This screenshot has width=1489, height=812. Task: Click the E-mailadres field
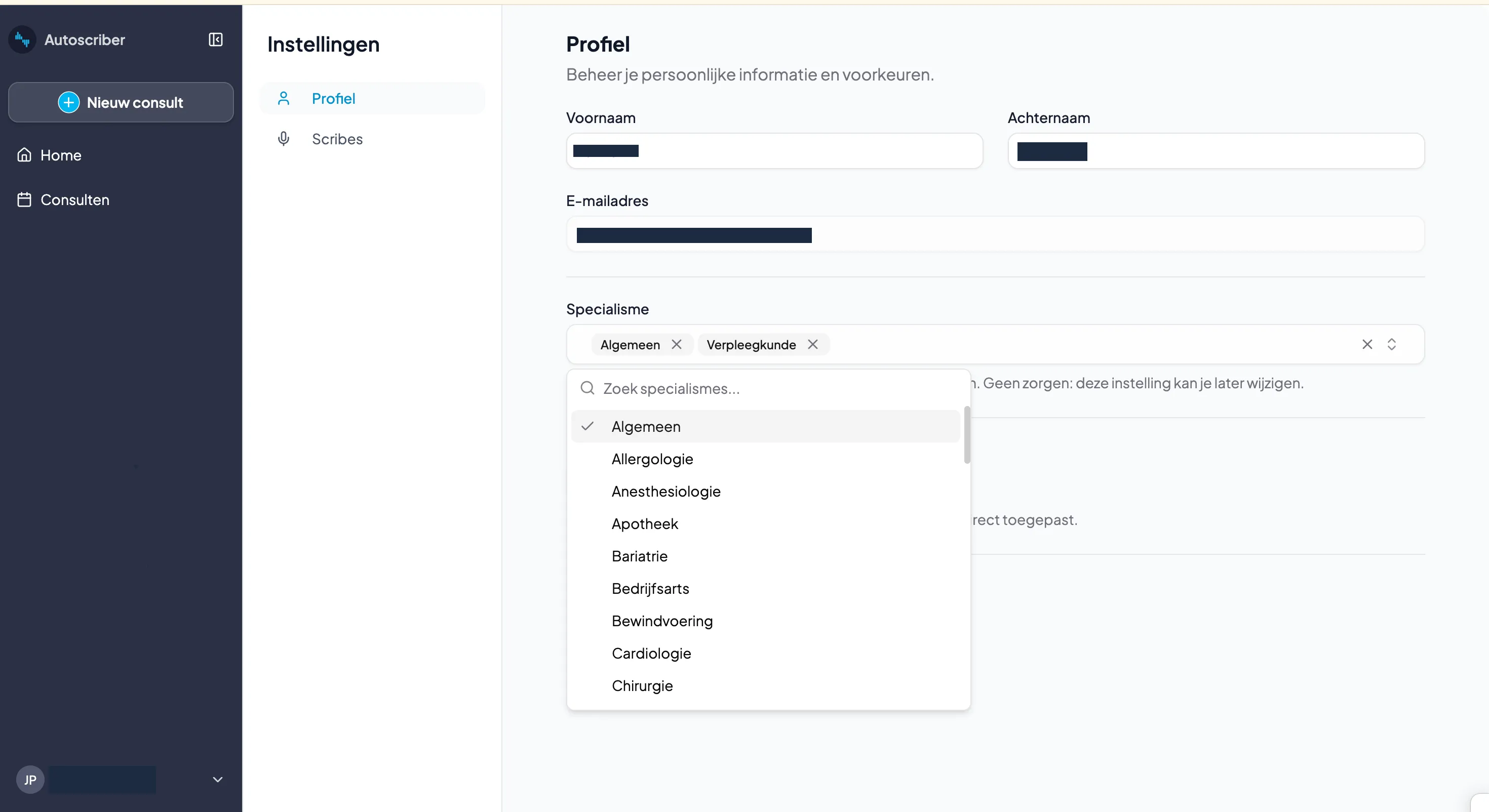995,234
